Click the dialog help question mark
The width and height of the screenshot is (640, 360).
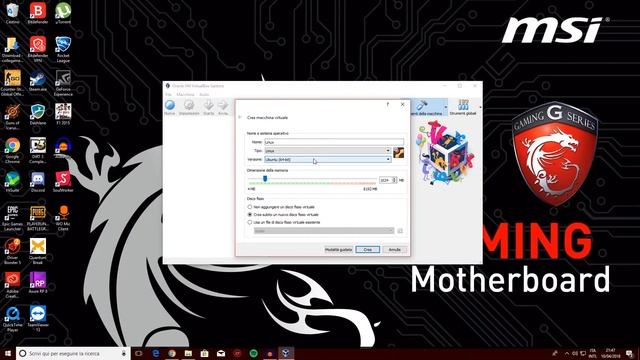click(x=388, y=104)
